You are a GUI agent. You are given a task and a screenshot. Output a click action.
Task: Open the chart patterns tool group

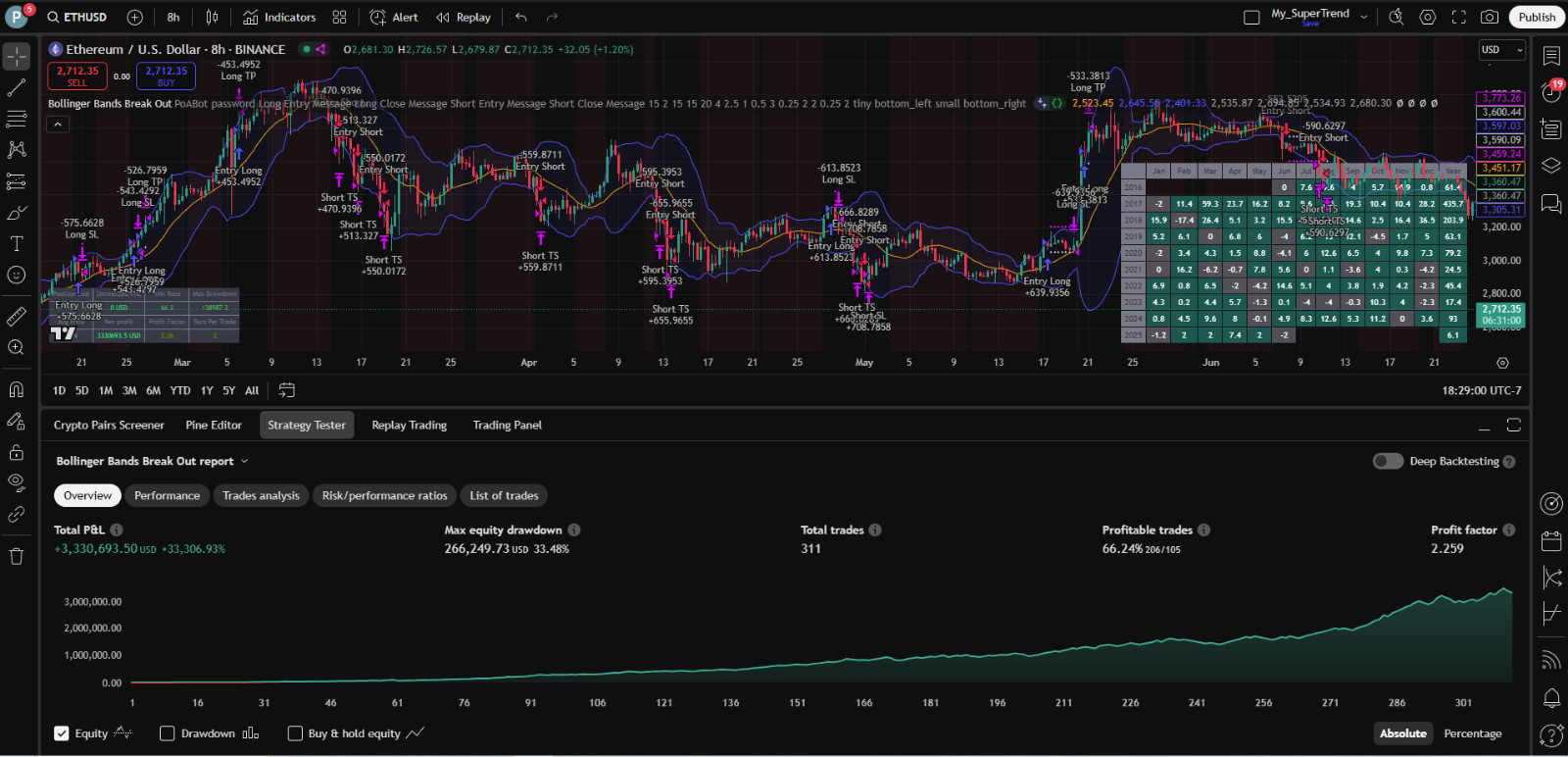point(17,149)
